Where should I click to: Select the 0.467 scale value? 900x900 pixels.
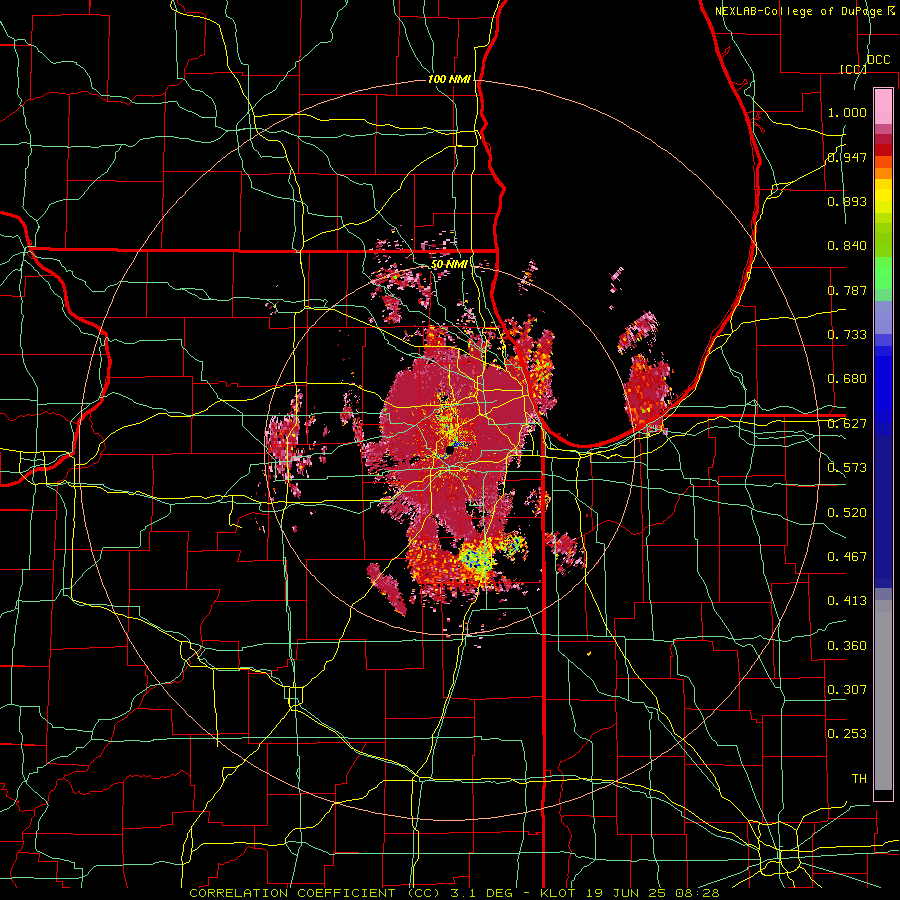point(847,557)
